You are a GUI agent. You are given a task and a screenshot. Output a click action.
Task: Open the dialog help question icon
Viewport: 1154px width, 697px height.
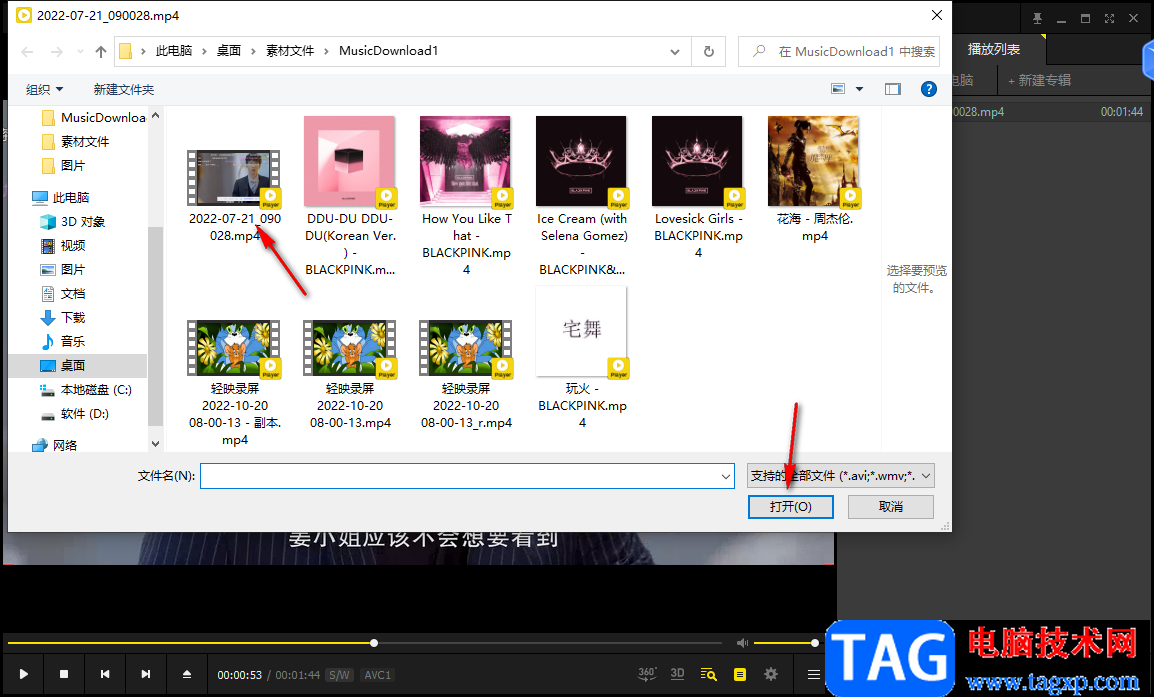[x=929, y=89]
